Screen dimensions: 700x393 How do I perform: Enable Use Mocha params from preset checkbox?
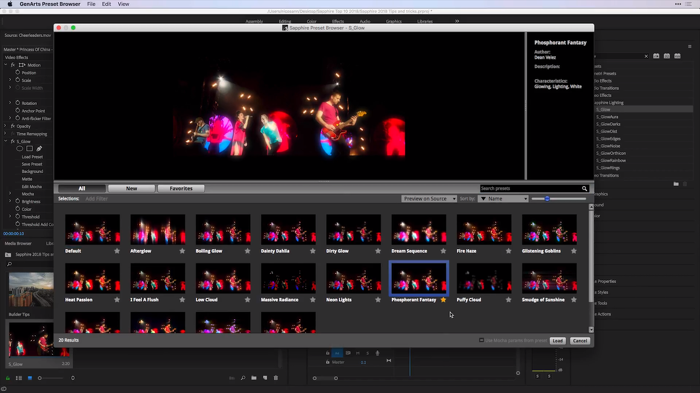(481, 340)
